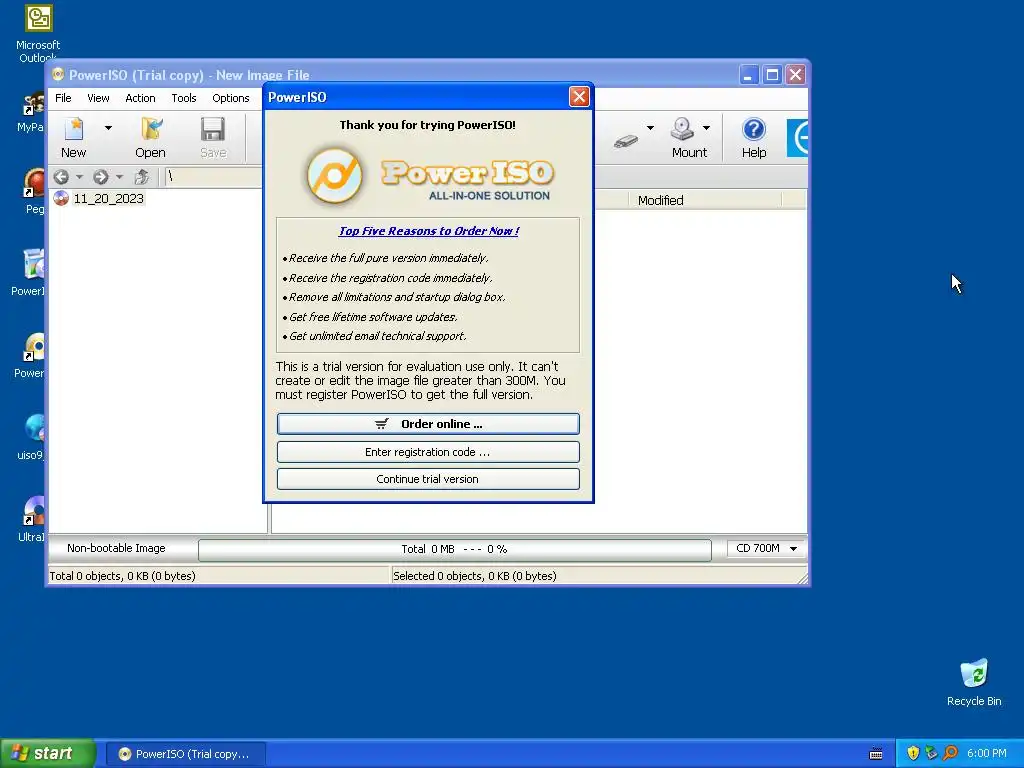Image resolution: width=1024 pixels, height=768 pixels.
Task: Click Continue trial version button
Action: click(428, 479)
